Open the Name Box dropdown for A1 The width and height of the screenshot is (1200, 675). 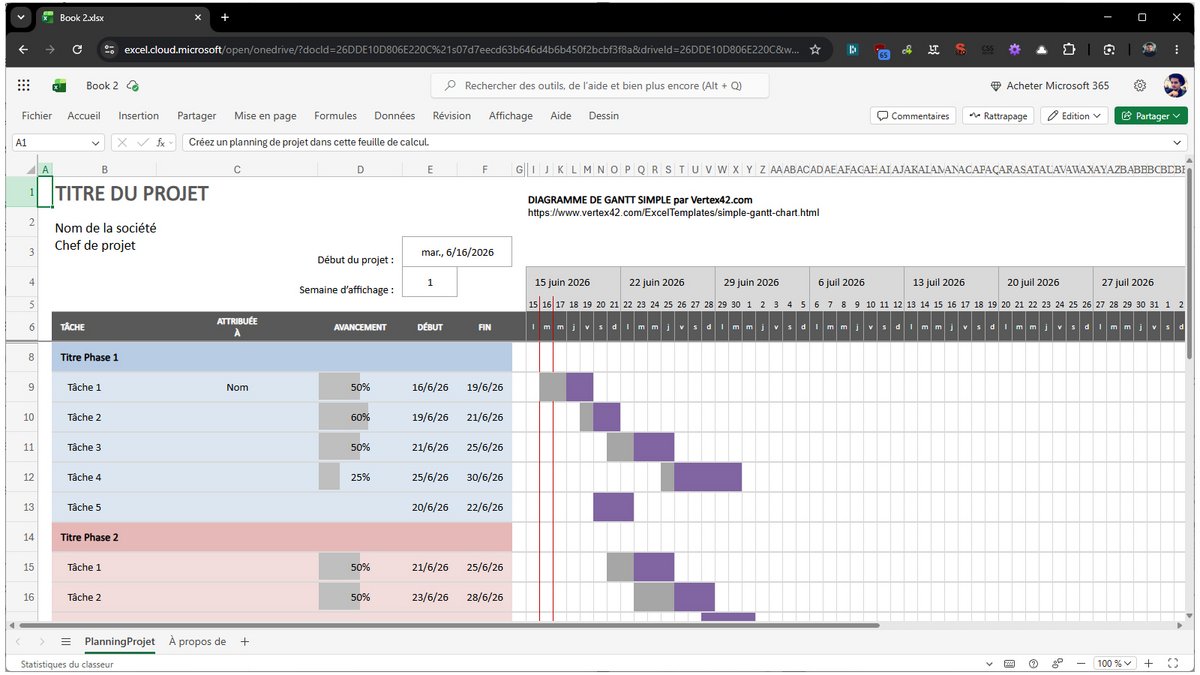pyautogui.click(x=96, y=143)
